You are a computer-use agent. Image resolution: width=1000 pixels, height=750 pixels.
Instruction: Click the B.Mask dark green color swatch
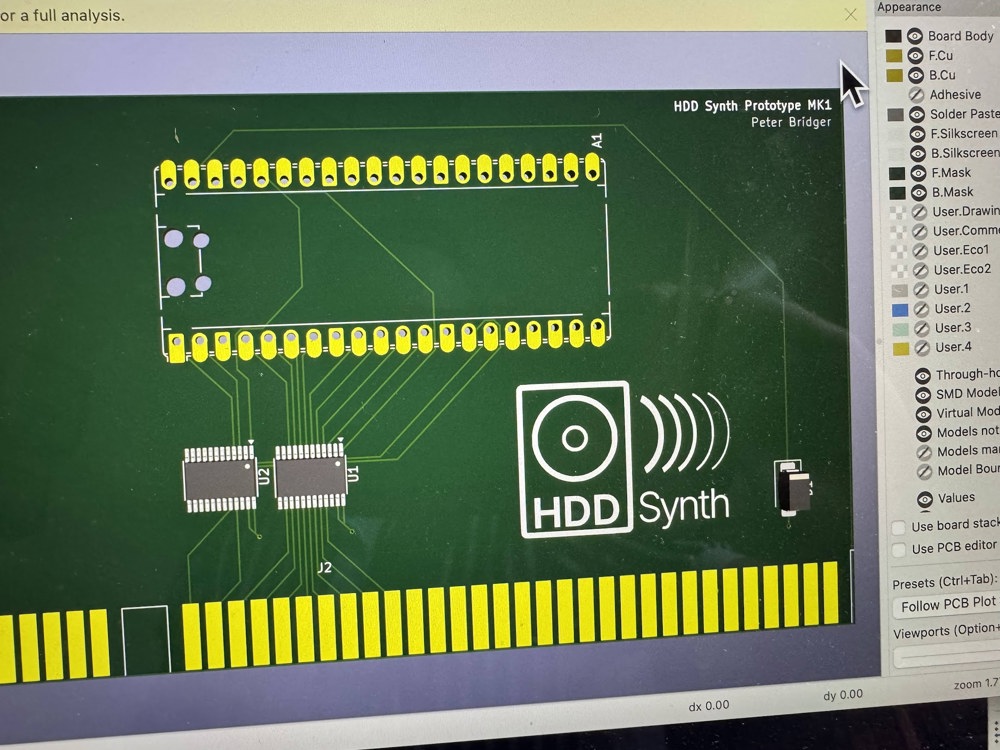pos(897,192)
